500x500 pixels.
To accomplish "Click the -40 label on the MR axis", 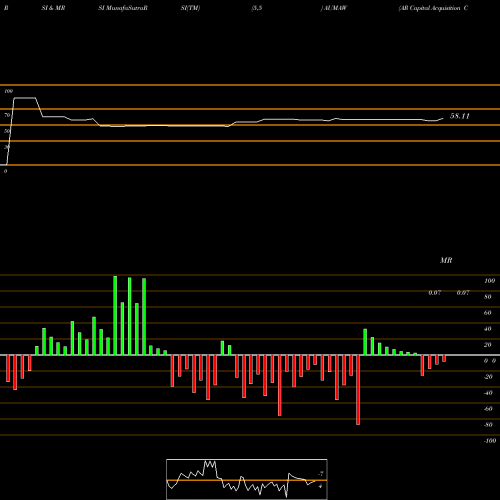I will tap(488, 393).
